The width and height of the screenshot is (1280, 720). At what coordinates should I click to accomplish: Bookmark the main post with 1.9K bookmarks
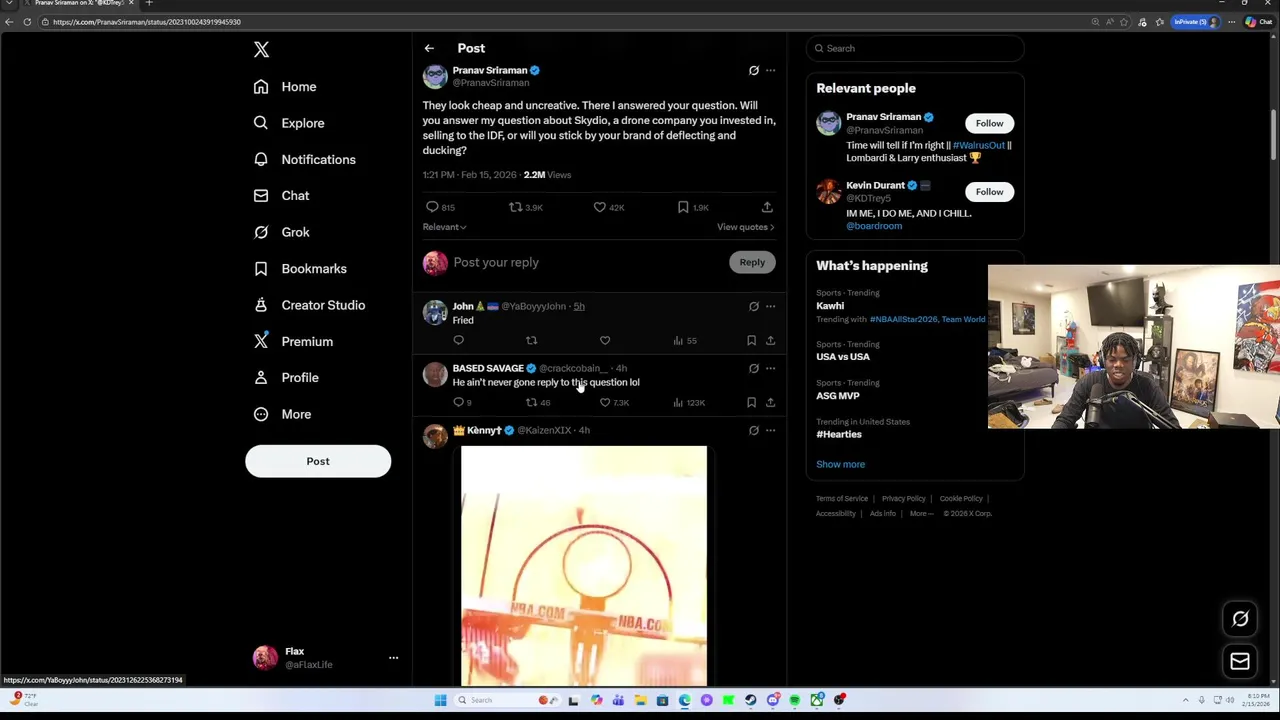click(693, 207)
